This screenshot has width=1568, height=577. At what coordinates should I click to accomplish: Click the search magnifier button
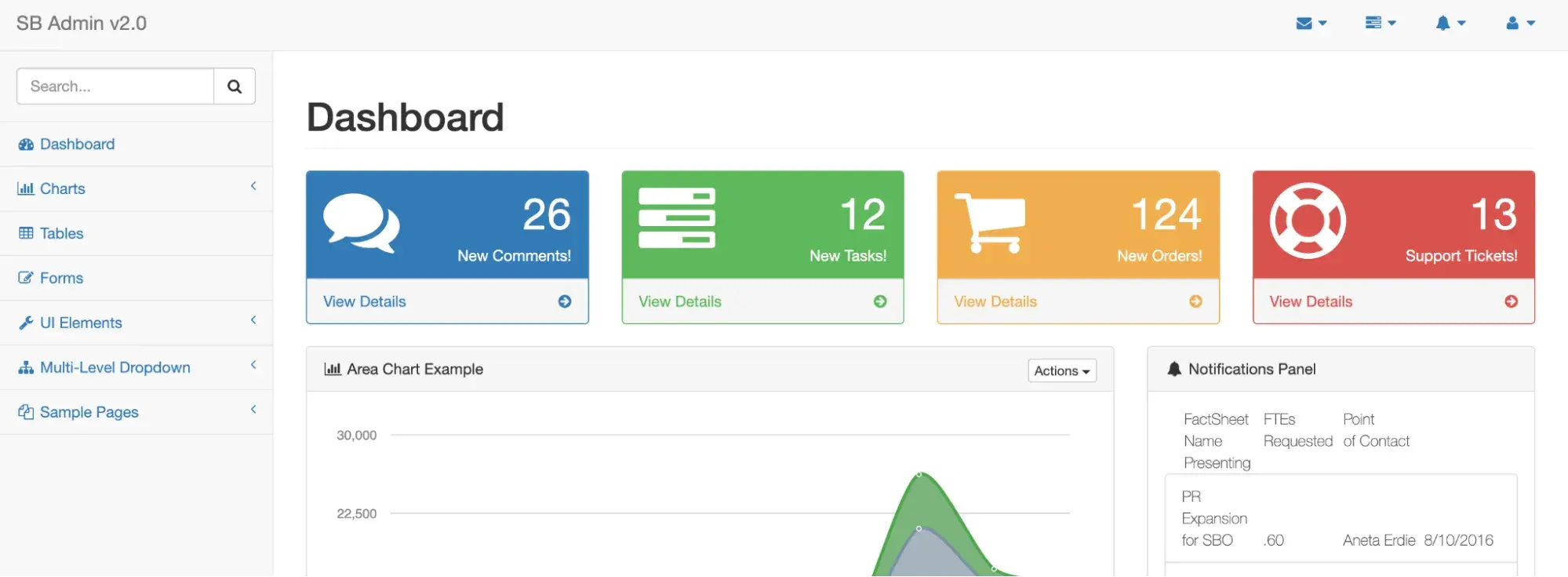tap(235, 86)
